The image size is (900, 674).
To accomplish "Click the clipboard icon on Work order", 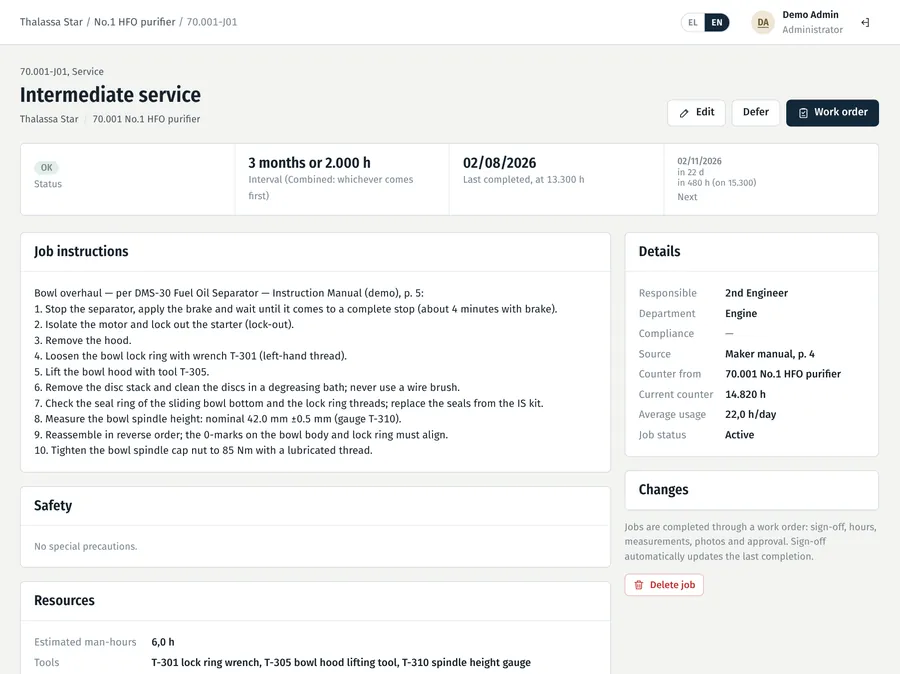I will [x=803, y=113].
